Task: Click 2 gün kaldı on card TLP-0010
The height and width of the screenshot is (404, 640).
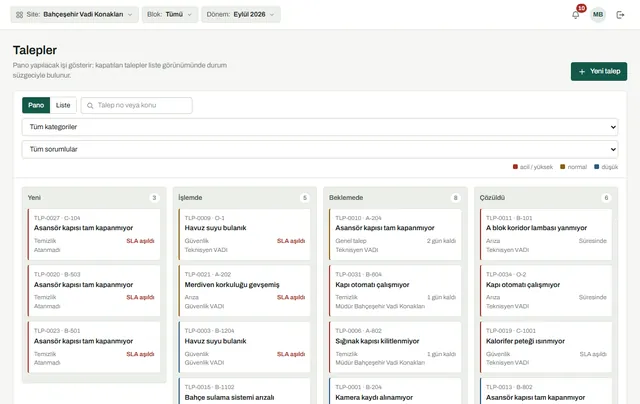Action: (x=441, y=241)
